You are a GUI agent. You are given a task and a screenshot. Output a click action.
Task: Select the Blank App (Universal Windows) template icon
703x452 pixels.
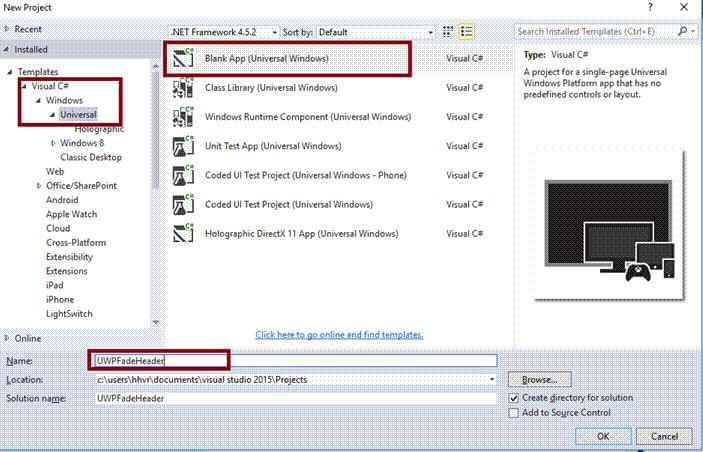click(183, 58)
